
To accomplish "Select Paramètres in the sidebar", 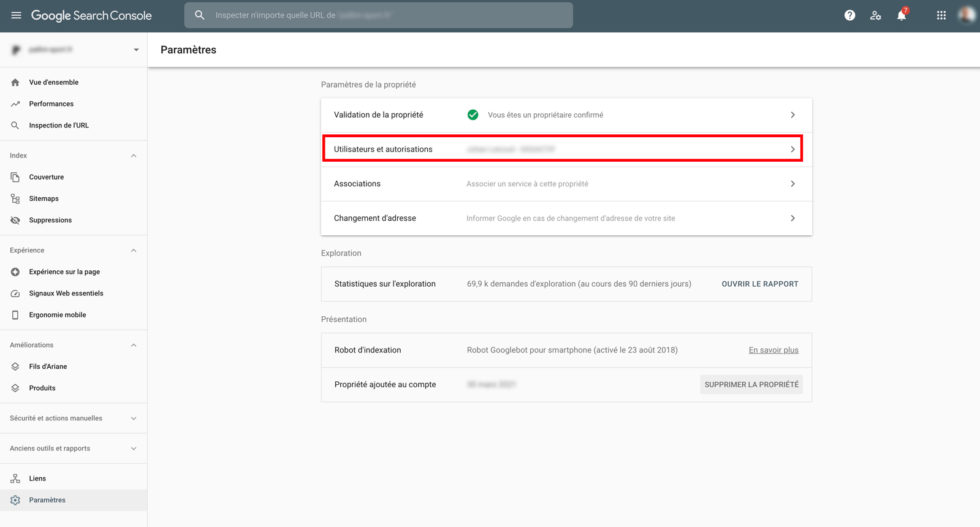I will point(47,500).
